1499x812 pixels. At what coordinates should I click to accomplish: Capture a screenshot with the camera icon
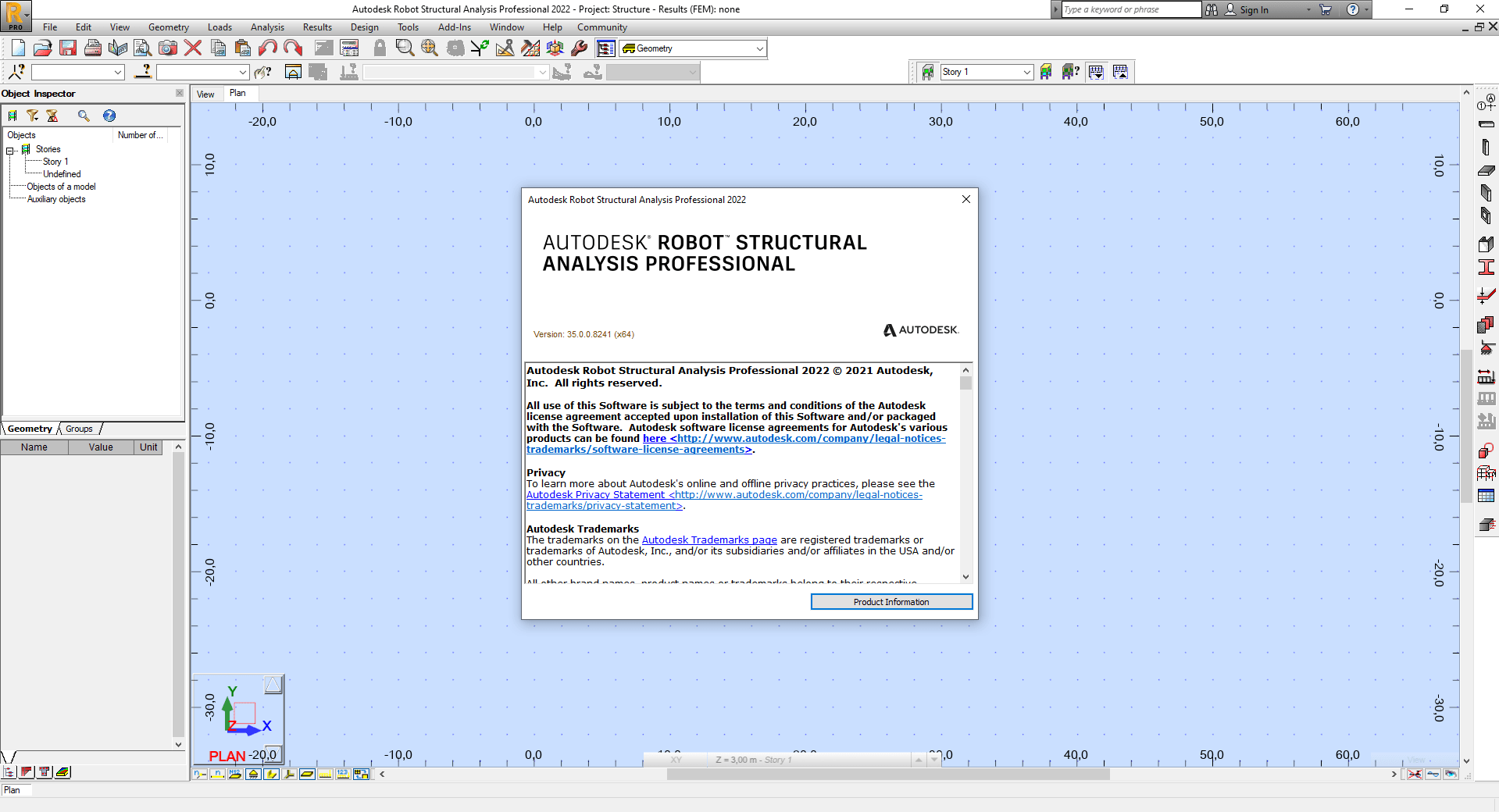[x=168, y=48]
